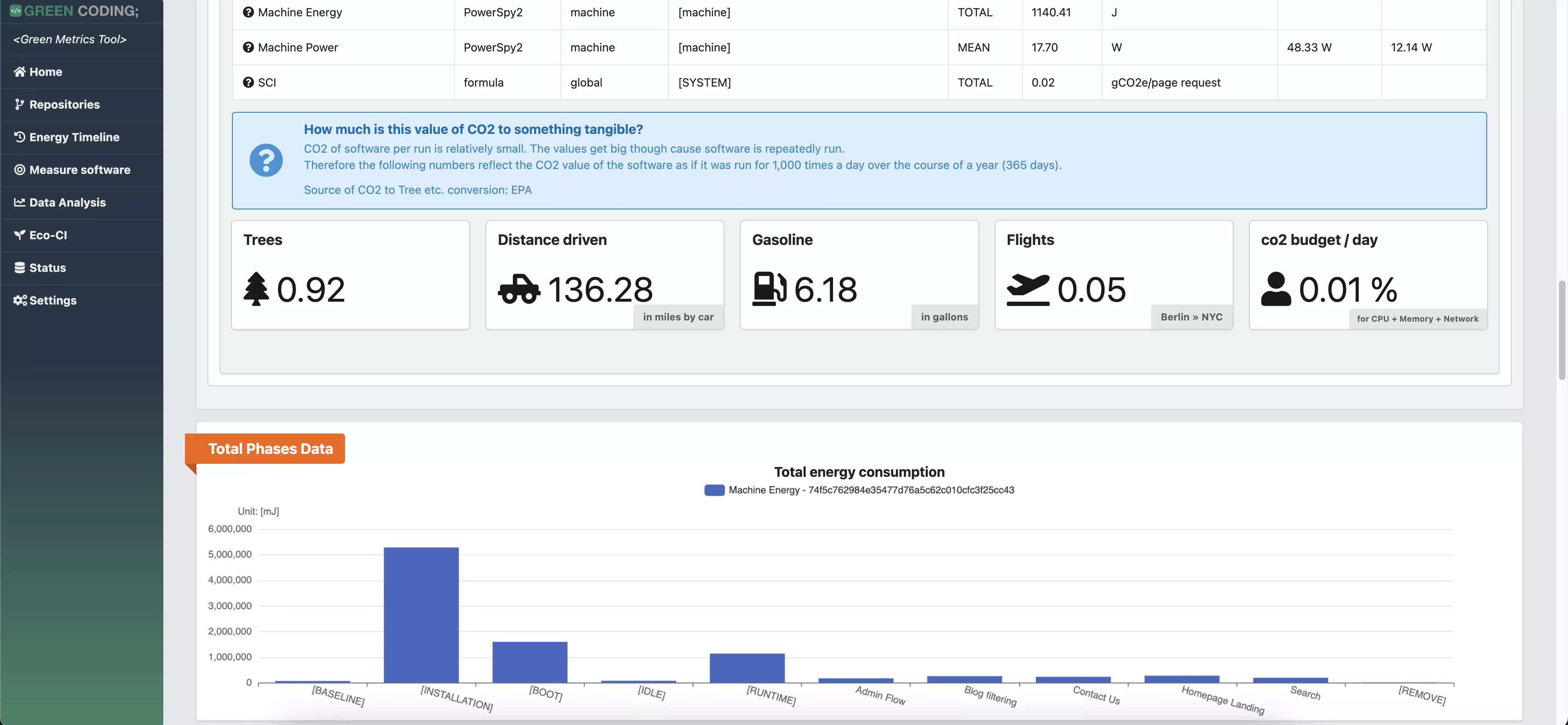Click the airplane icon in Flights card
This screenshot has width=1568, height=725.
[1027, 289]
